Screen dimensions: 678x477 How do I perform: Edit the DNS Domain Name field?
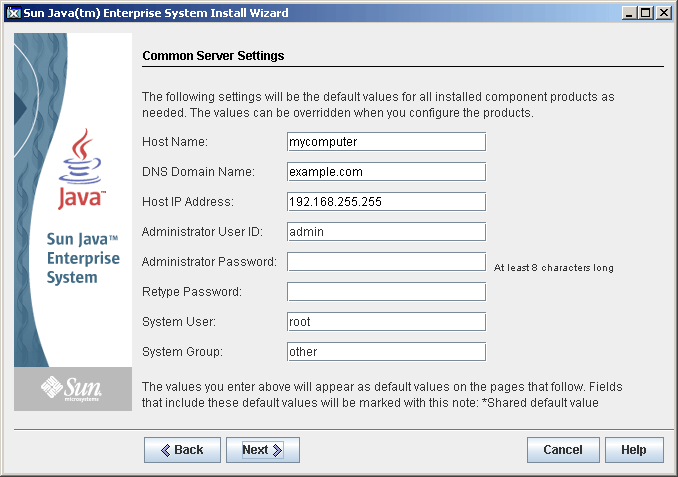click(x=386, y=172)
